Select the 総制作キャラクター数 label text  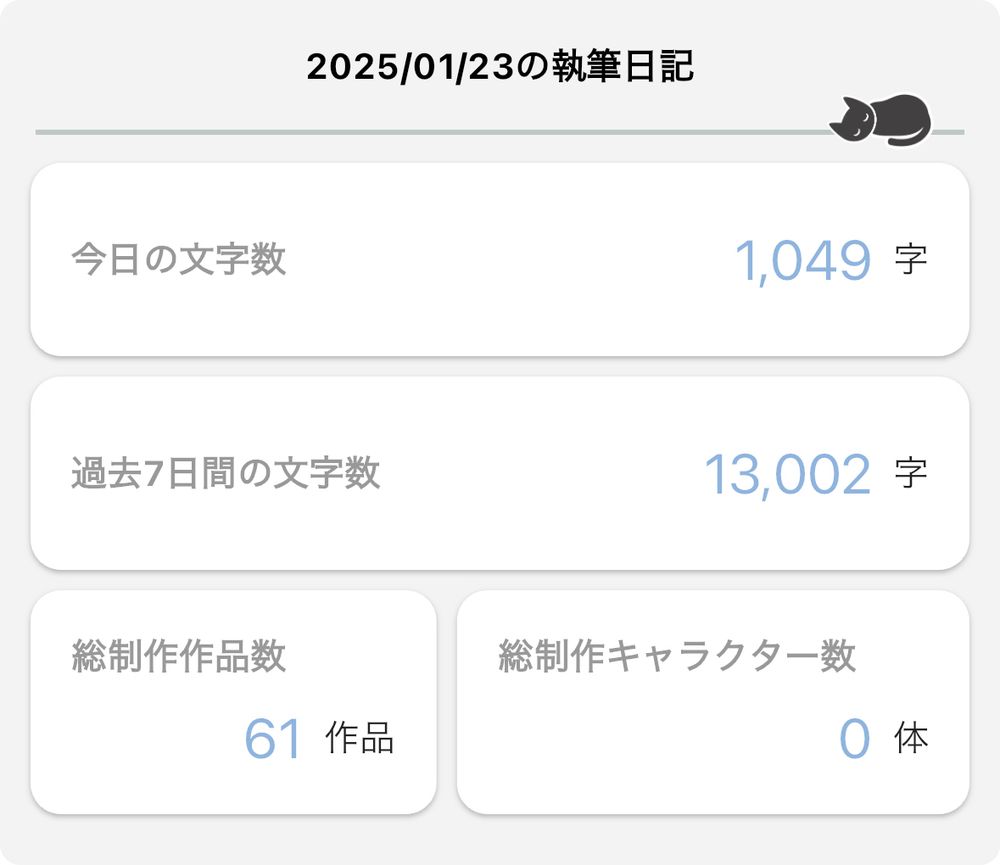[x=677, y=656]
